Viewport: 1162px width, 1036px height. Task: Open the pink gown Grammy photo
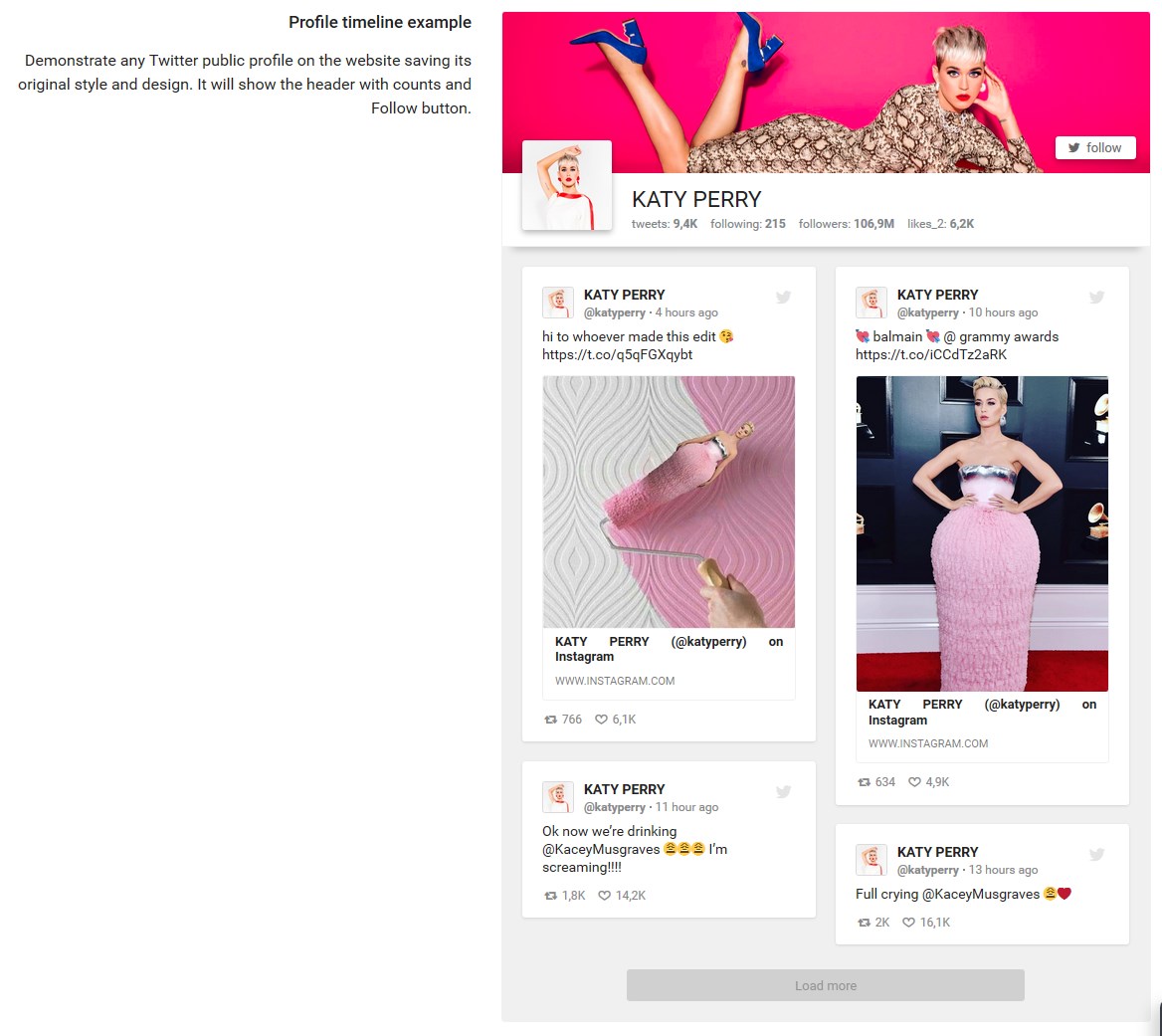tap(982, 533)
